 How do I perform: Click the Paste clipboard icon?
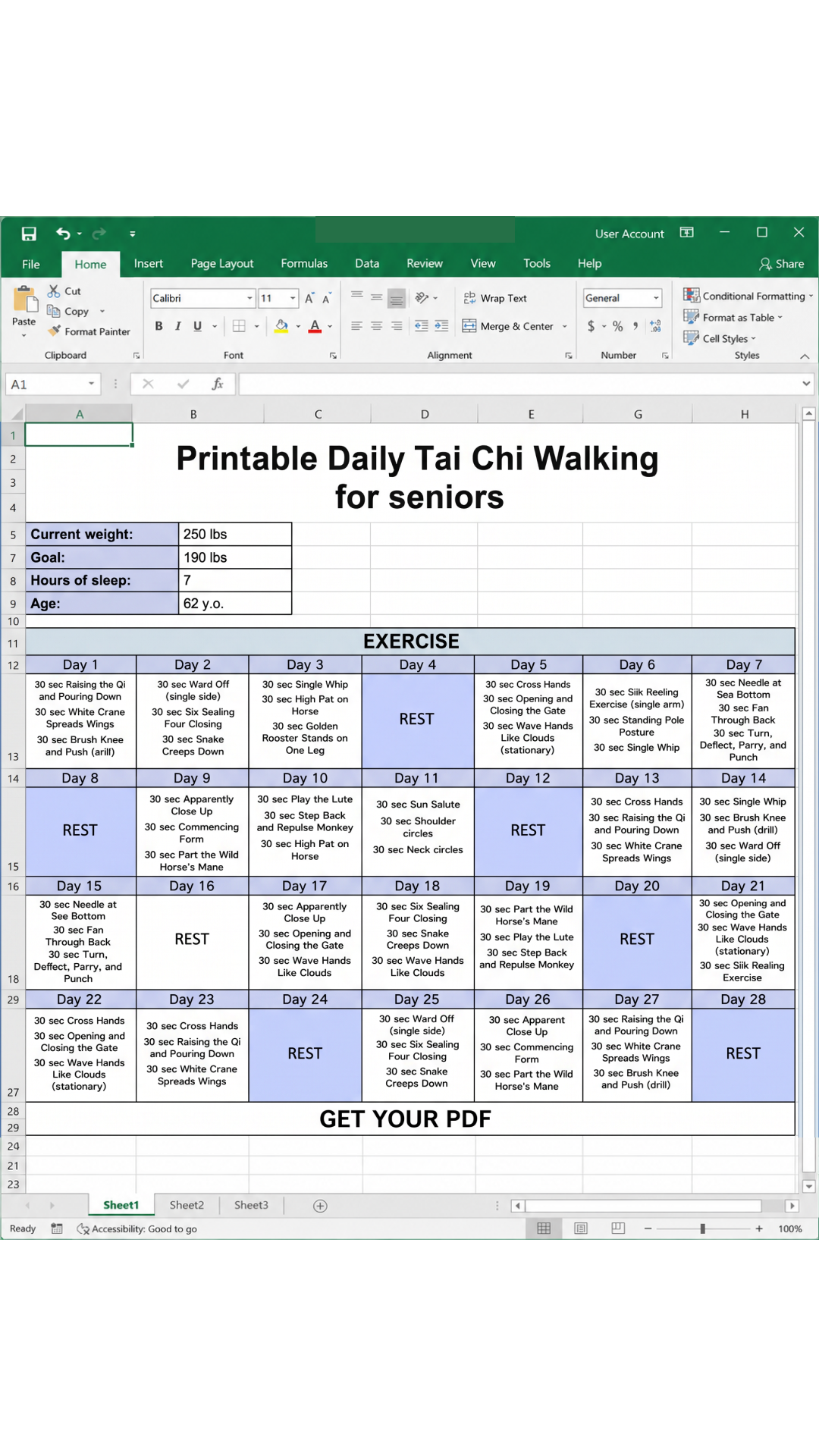[25, 300]
